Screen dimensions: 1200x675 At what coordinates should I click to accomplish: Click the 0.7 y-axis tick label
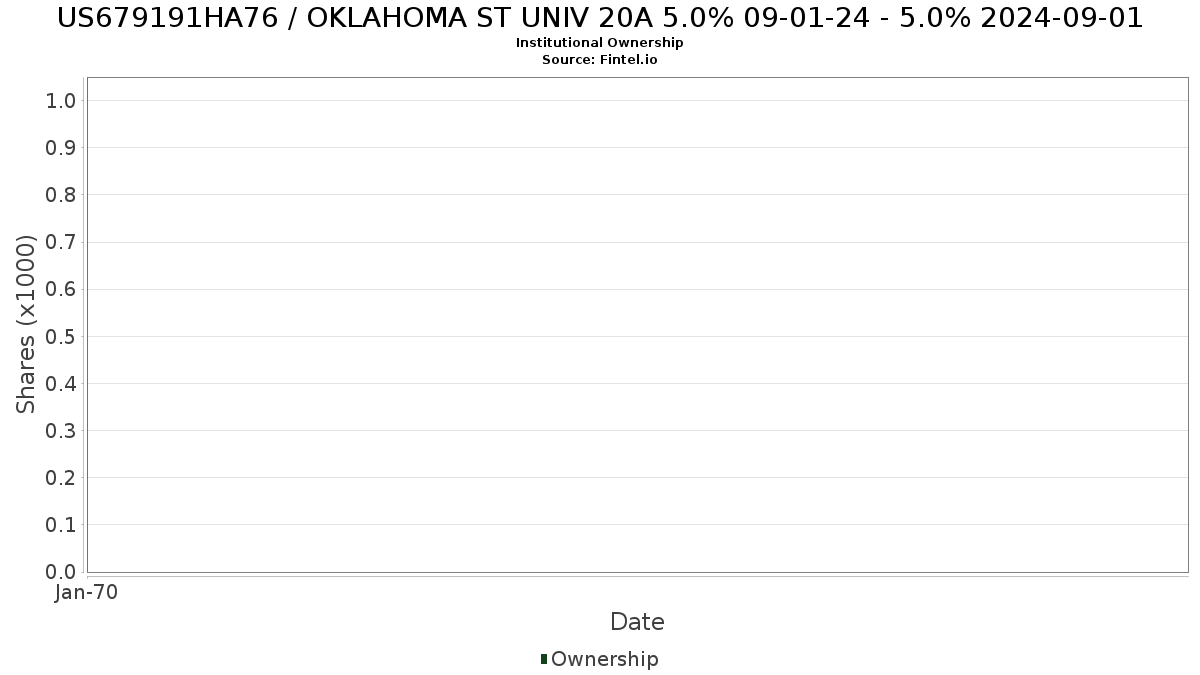click(x=61, y=242)
